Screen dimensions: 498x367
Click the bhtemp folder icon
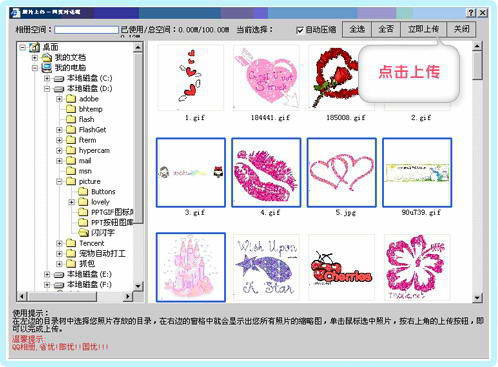[x=71, y=109]
